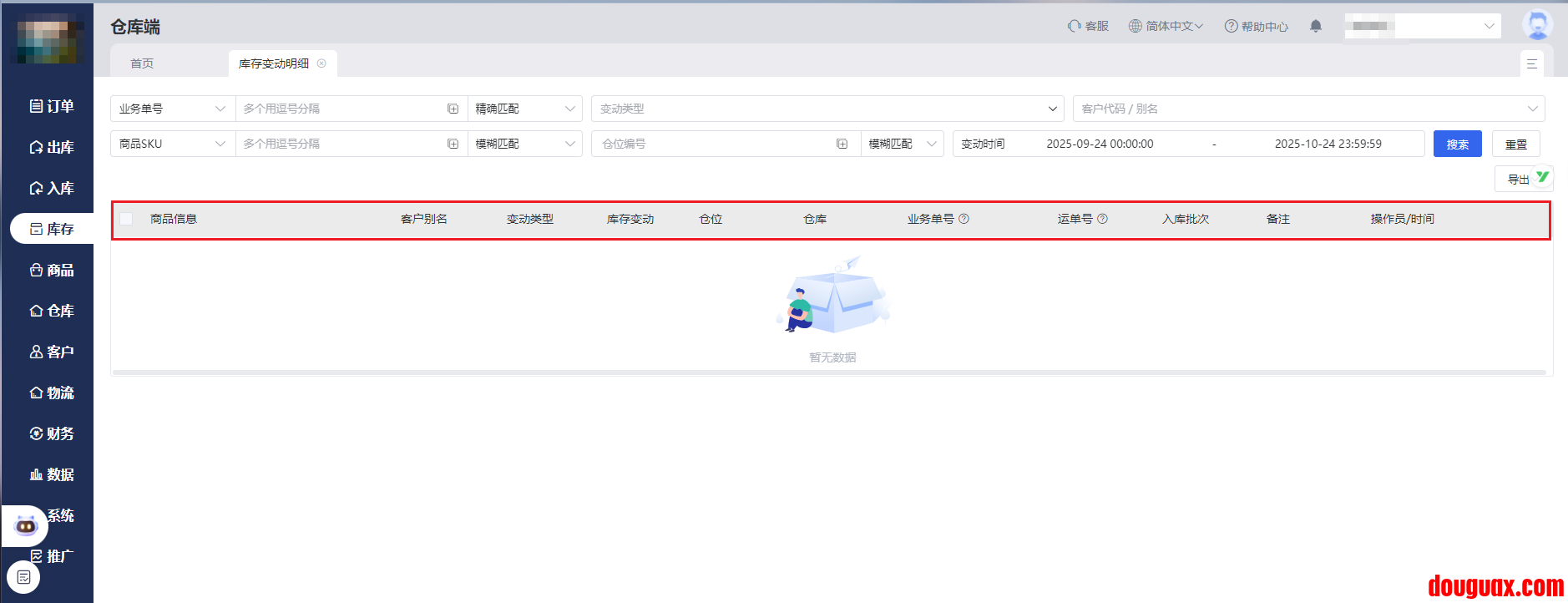Viewport: 1568px width, 603px height.
Task: Open the chatbot robot assistant icon
Action: (26, 525)
